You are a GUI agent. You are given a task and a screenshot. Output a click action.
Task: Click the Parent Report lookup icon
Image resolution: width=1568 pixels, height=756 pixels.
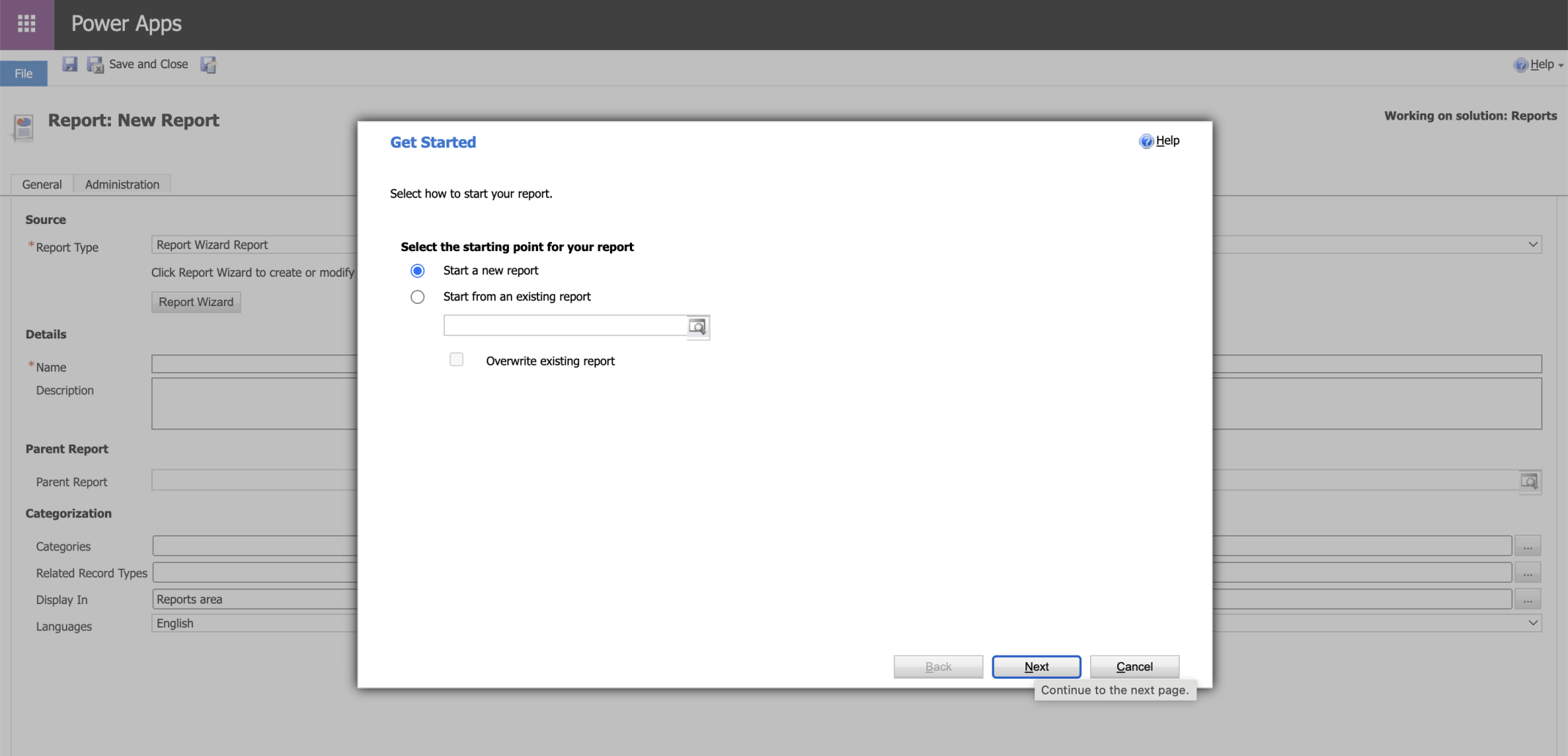1529,481
